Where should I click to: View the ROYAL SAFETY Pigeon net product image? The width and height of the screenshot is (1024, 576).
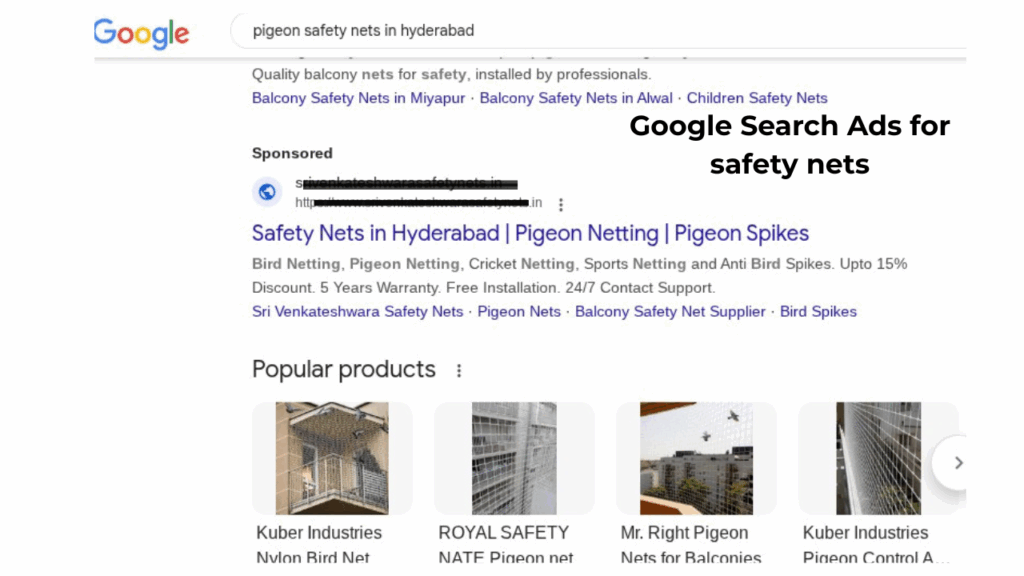[x=514, y=458]
